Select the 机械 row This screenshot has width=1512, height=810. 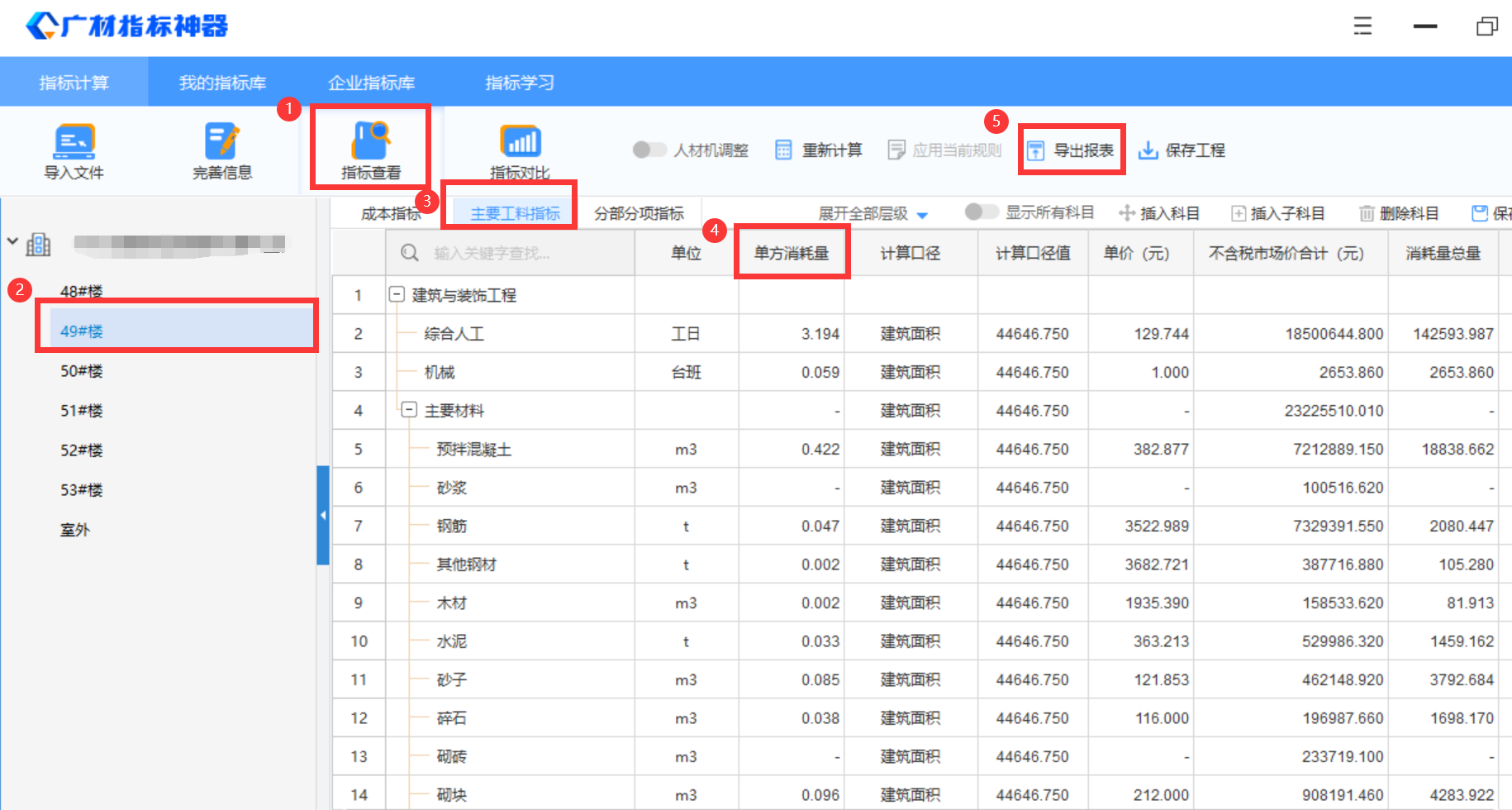(x=922, y=372)
